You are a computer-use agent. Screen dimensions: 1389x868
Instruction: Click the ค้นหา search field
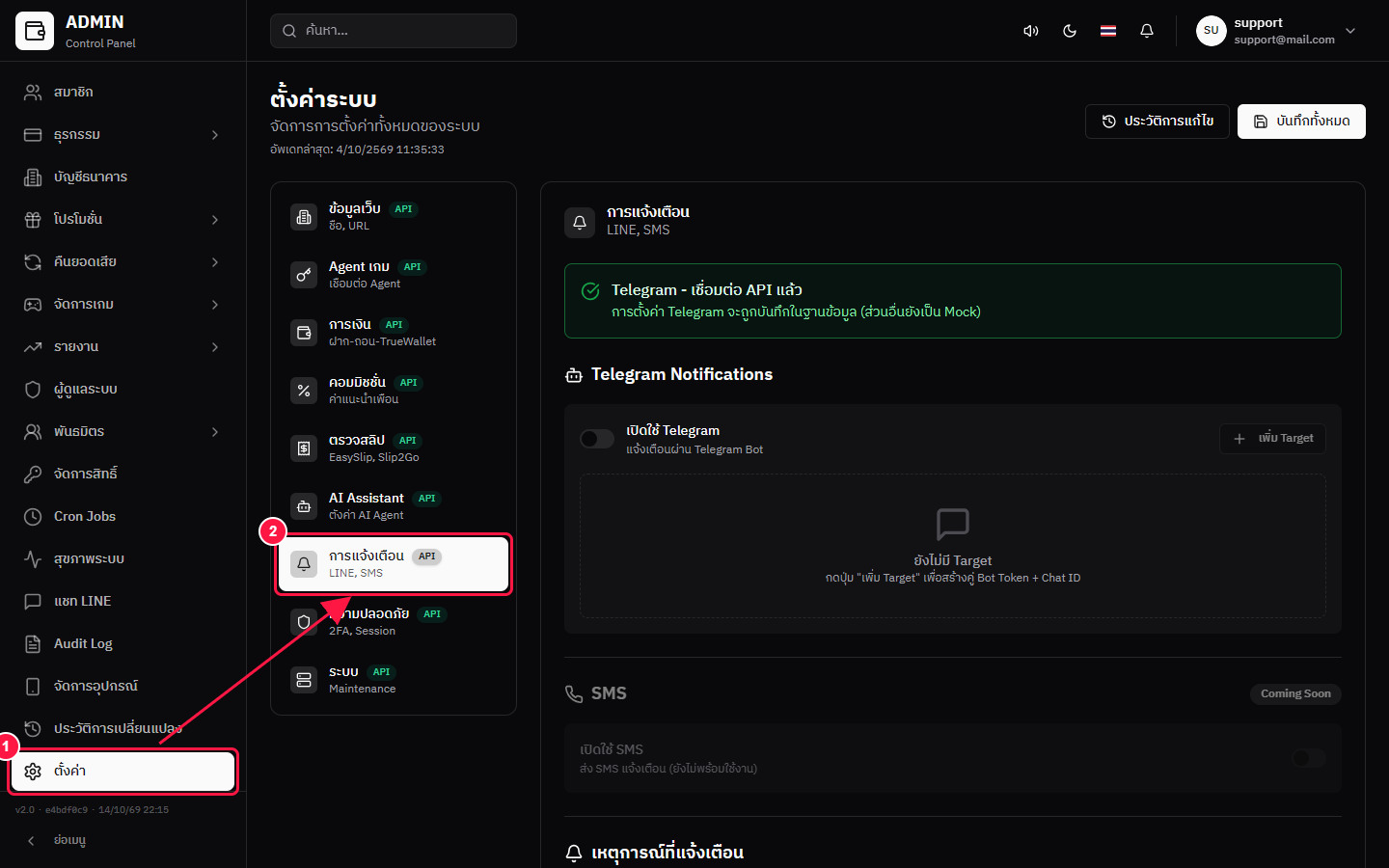394,31
